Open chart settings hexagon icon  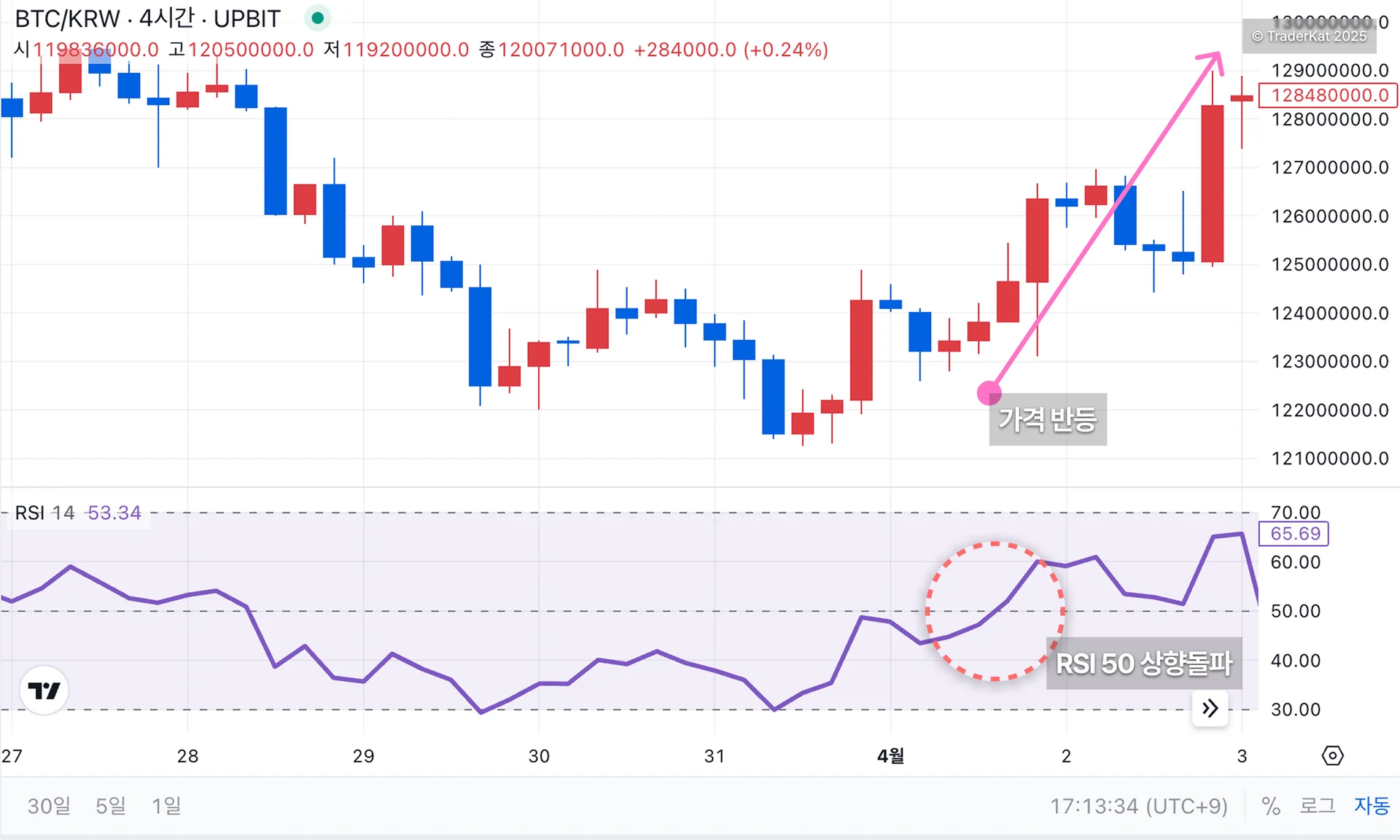[1332, 755]
